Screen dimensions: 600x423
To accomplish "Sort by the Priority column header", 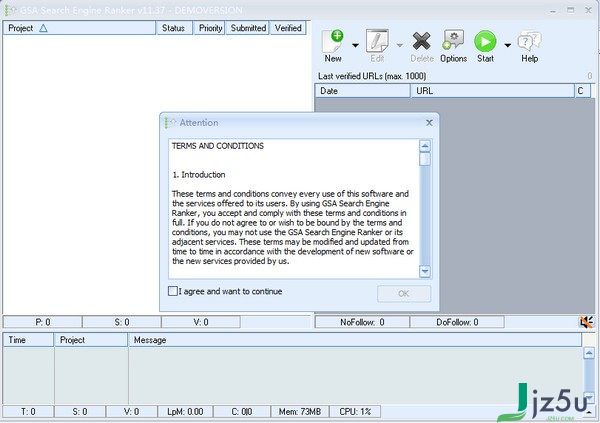I will pos(209,28).
